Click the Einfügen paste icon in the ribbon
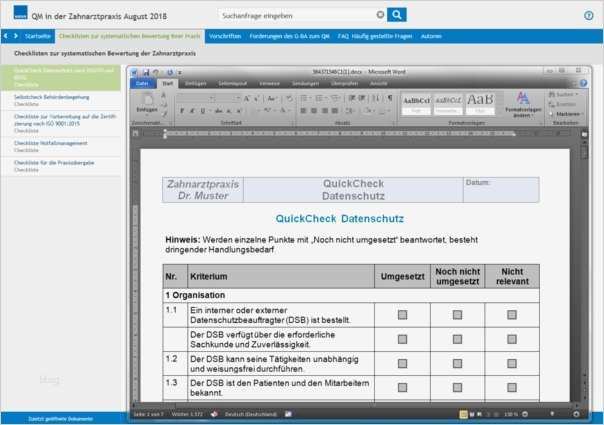Screen dimensions: 604x425 (147, 100)
